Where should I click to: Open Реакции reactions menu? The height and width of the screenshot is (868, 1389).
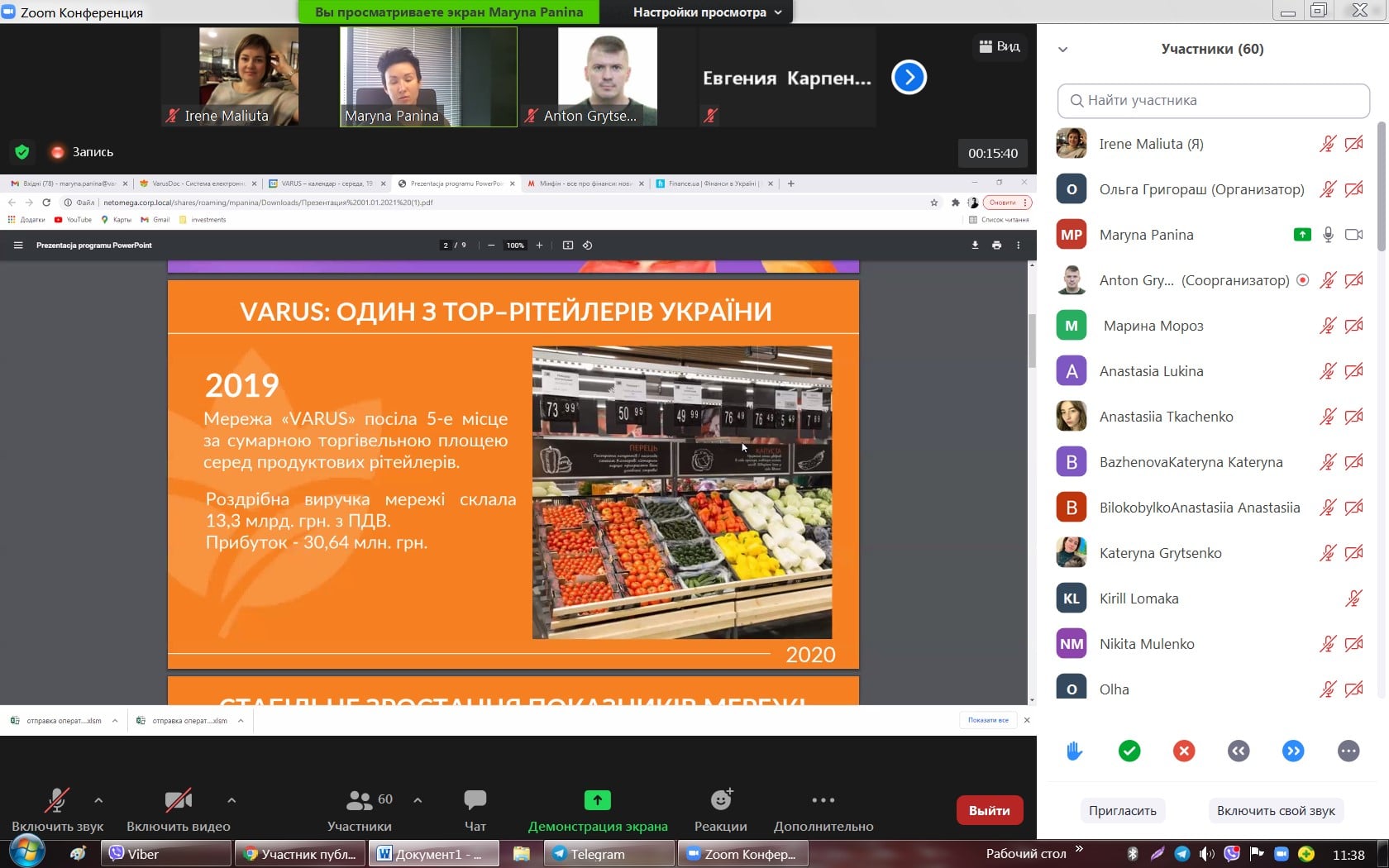[721, 810]
